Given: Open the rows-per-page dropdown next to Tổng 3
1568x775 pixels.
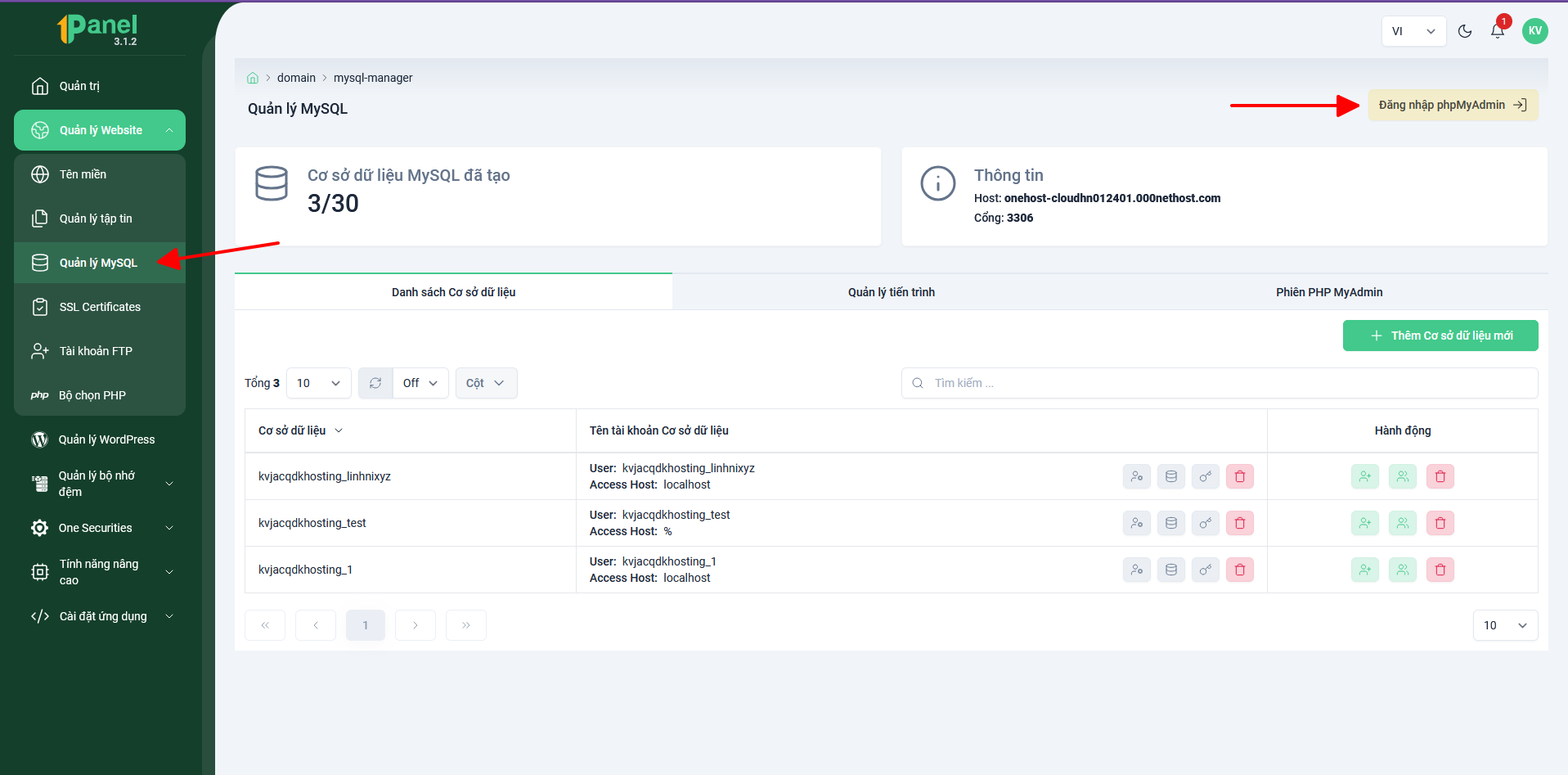Looking at the screenshot, I should point(319,383).
